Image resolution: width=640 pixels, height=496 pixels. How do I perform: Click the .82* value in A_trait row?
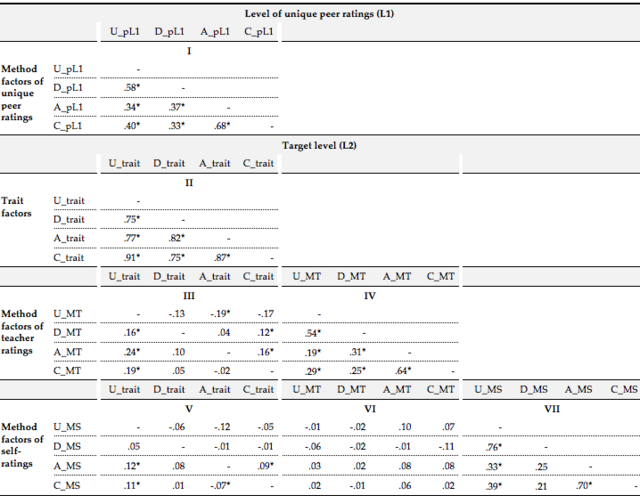177,238
